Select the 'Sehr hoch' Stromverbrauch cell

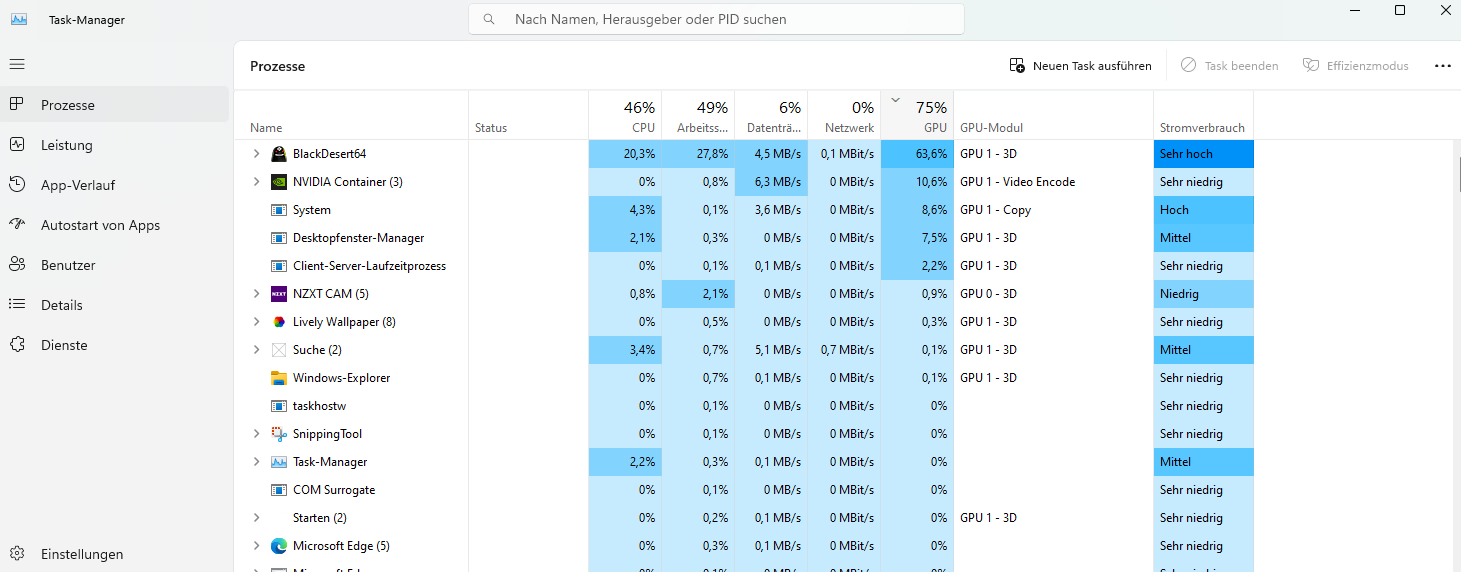tap(1203, 154)
